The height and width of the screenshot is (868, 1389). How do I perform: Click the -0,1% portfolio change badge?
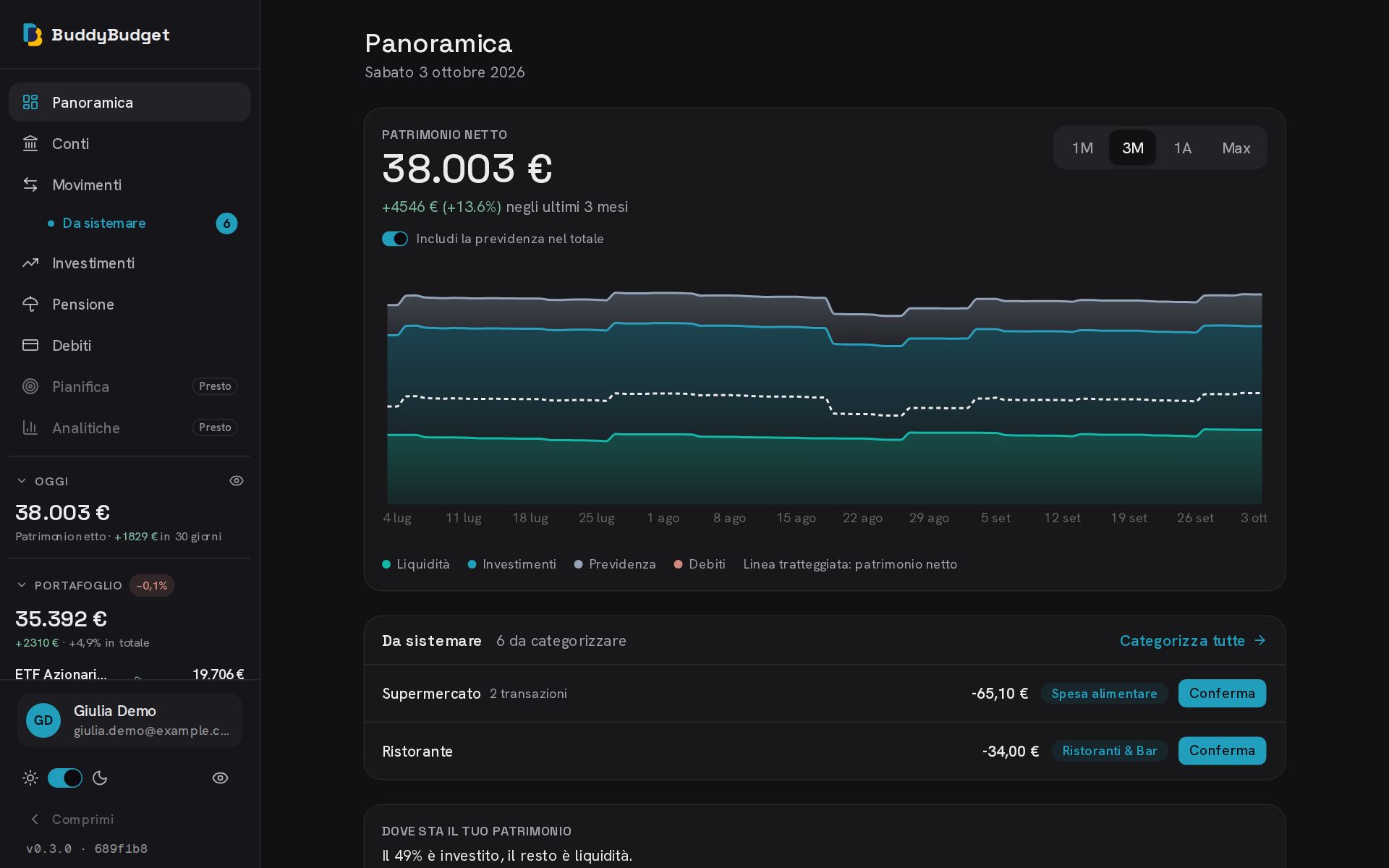pos(152,585)
